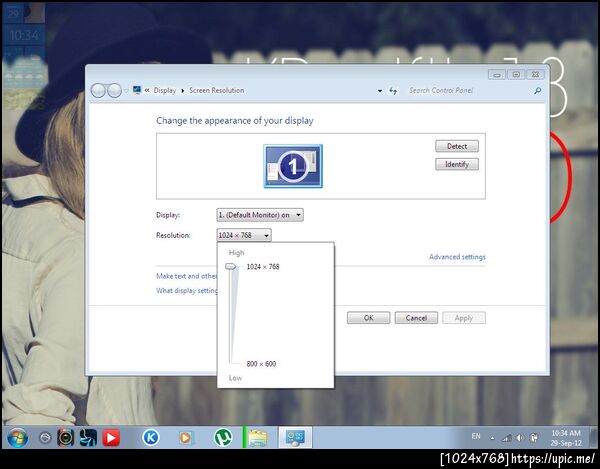Open the orange media player taskbar icon

(x=186, y=438)
